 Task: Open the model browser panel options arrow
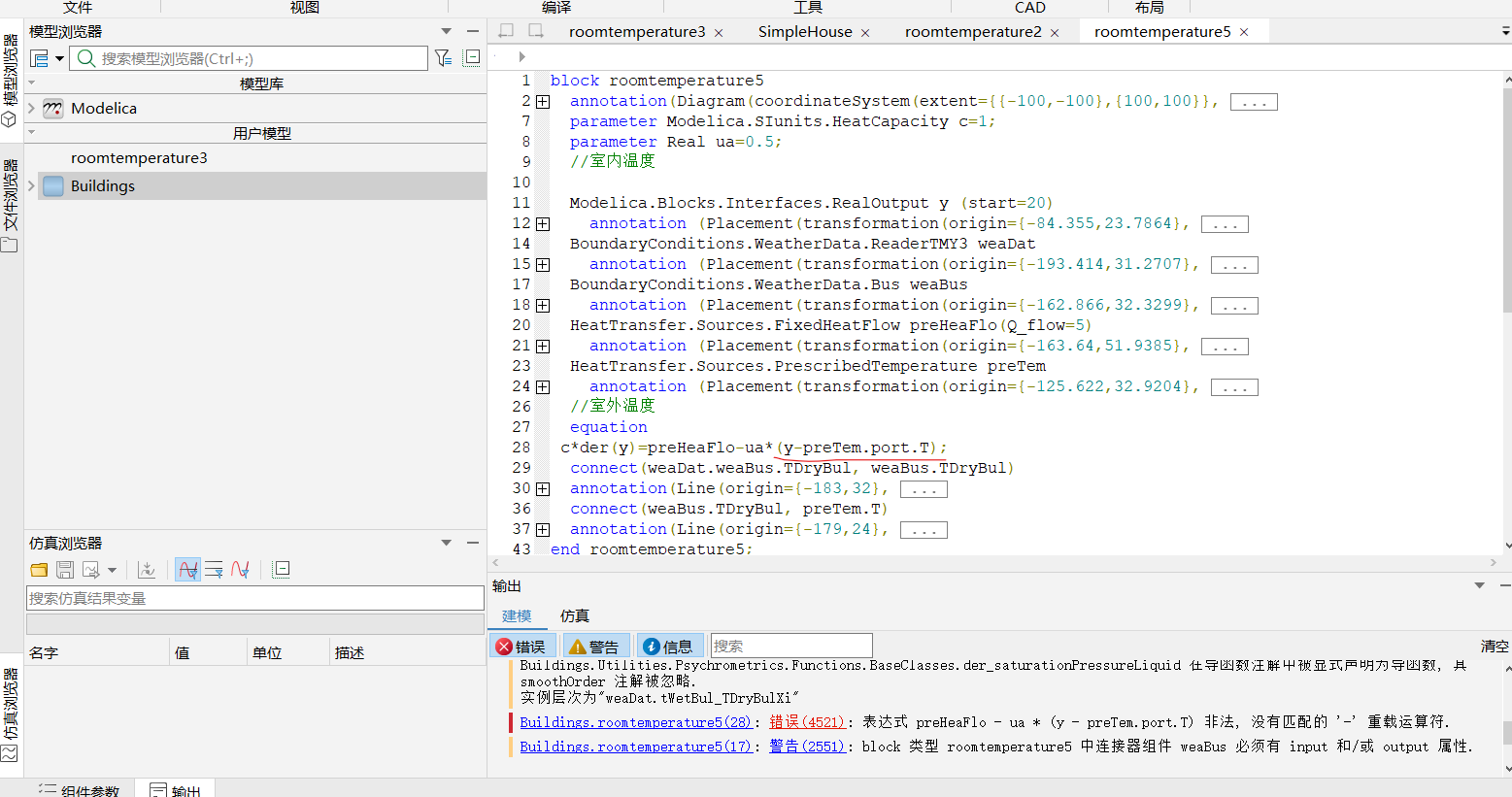[446, 32]
